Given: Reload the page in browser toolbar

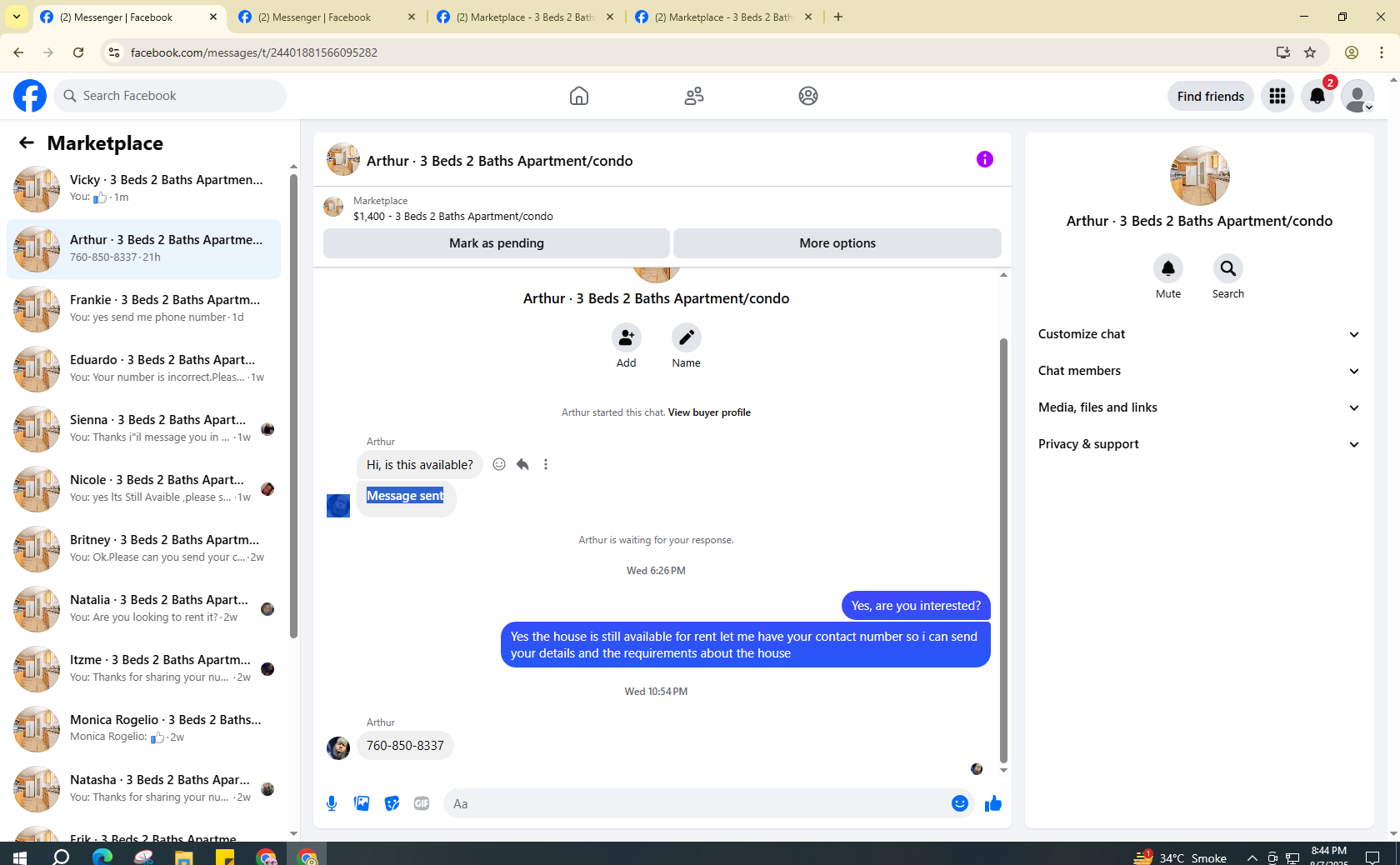Looking at the screenshot, I should click(x=78, y=52).
